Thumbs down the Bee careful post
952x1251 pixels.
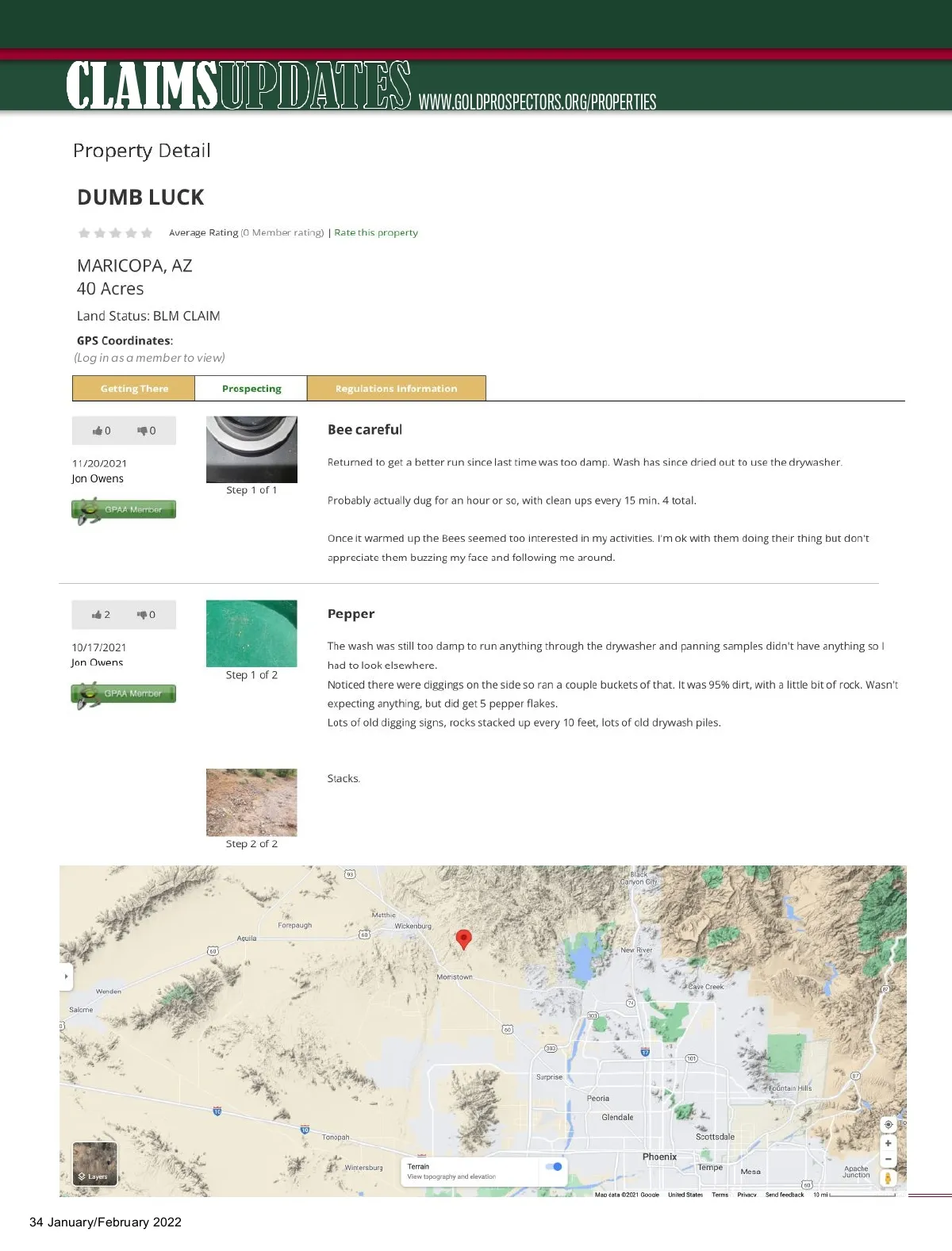(x=146, y=431)
